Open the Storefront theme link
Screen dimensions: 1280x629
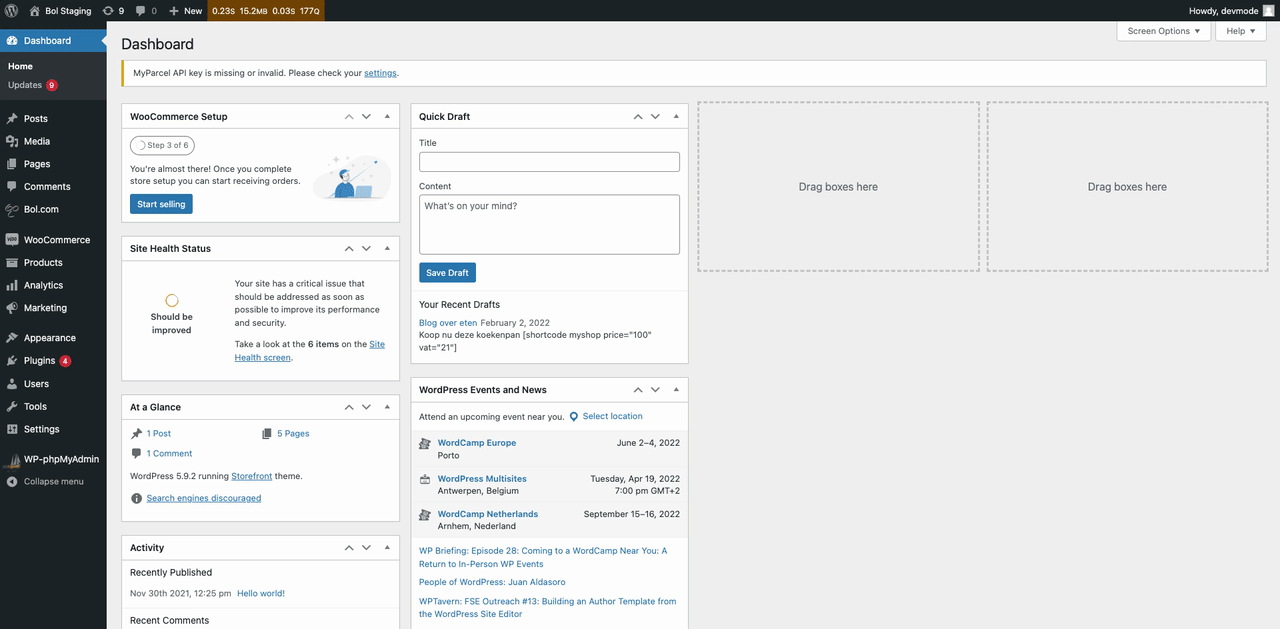tap(252, 476)
